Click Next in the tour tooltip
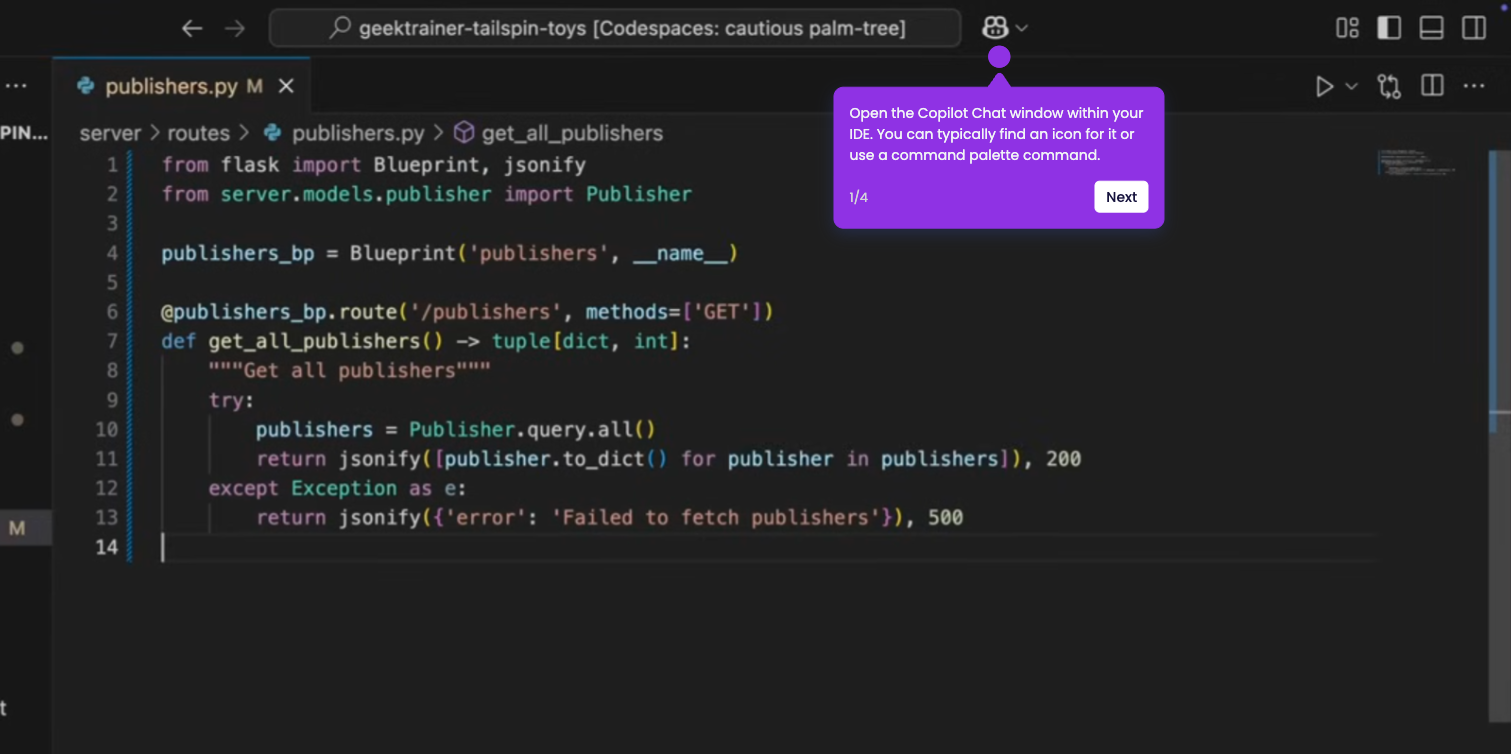This screenshot has height=754, width=1511. [x=1121, y=197]
